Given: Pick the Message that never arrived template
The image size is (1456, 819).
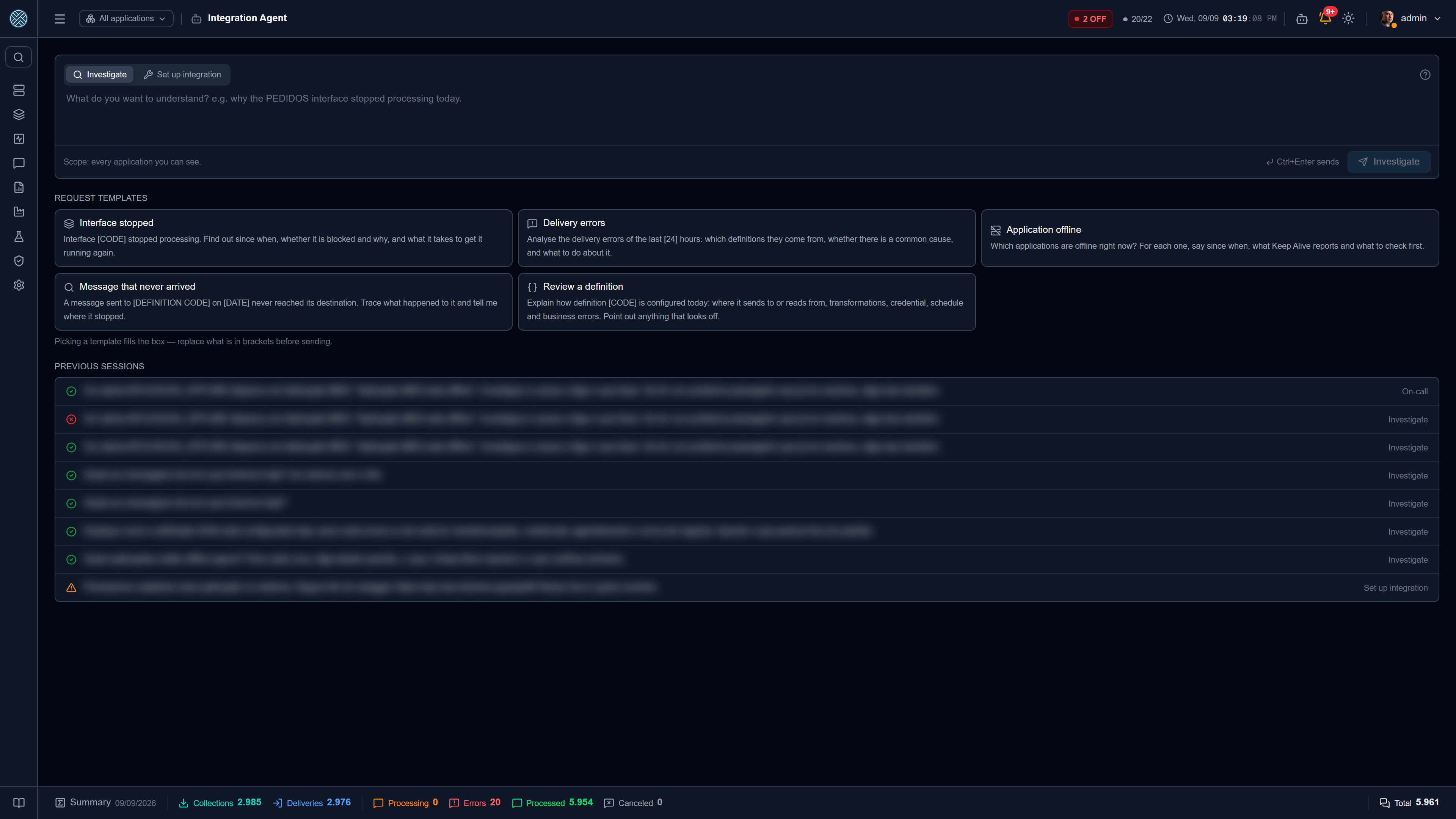Looking at the screenshot, I should [x=283, y=302].
